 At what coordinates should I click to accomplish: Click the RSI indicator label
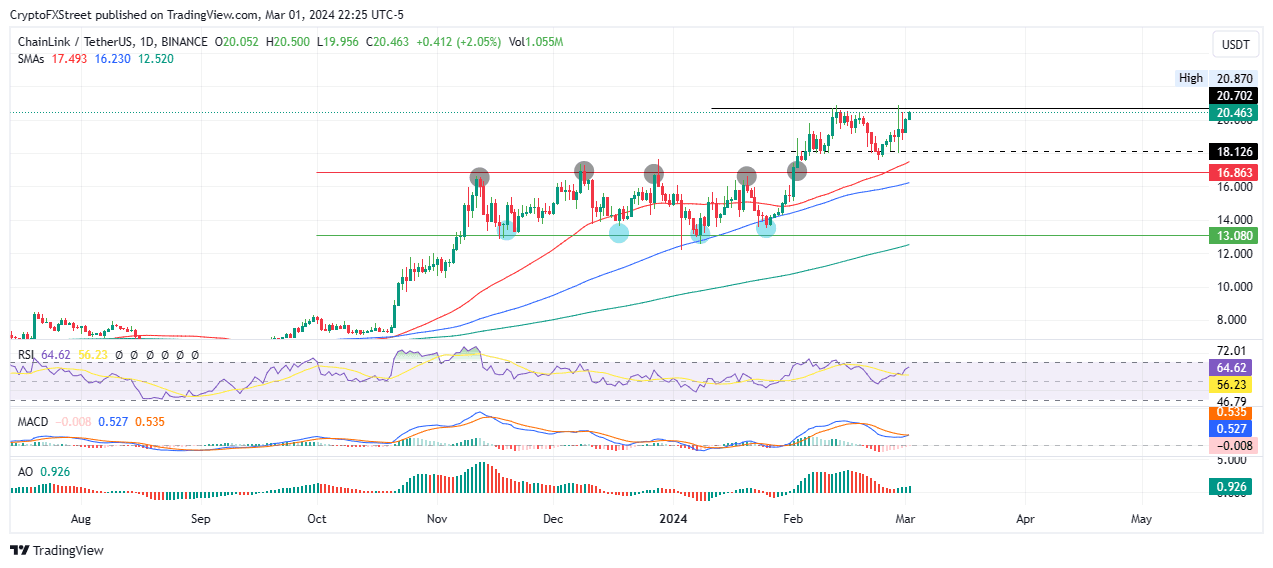point(26,354)
